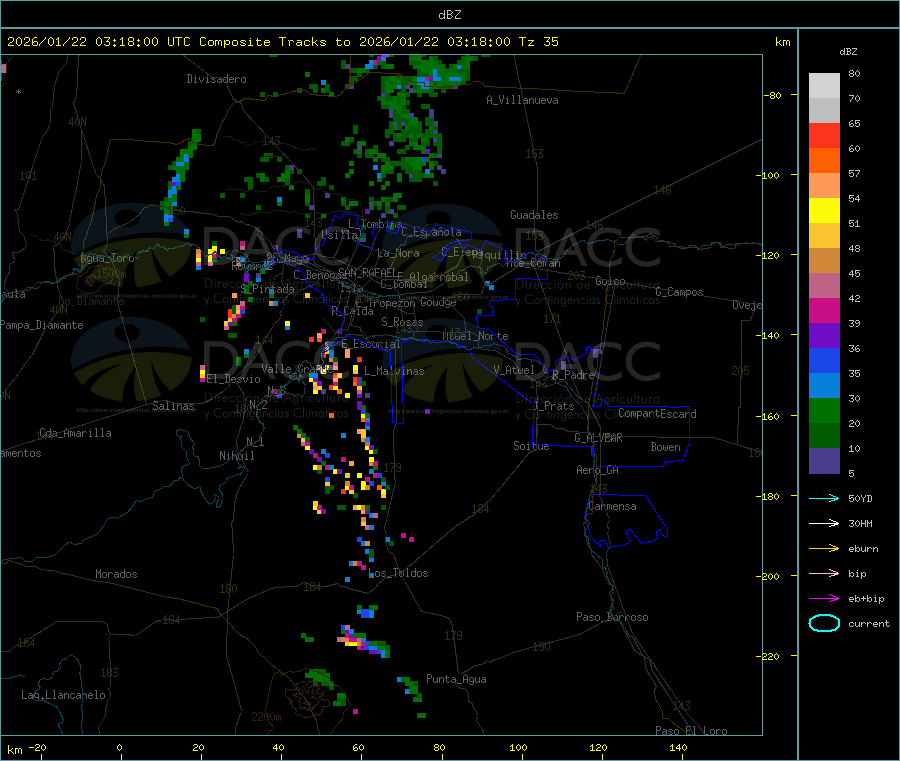Click the 'Guadales' map label
This screenshot has width=900, height=761.
pos(534,215)
